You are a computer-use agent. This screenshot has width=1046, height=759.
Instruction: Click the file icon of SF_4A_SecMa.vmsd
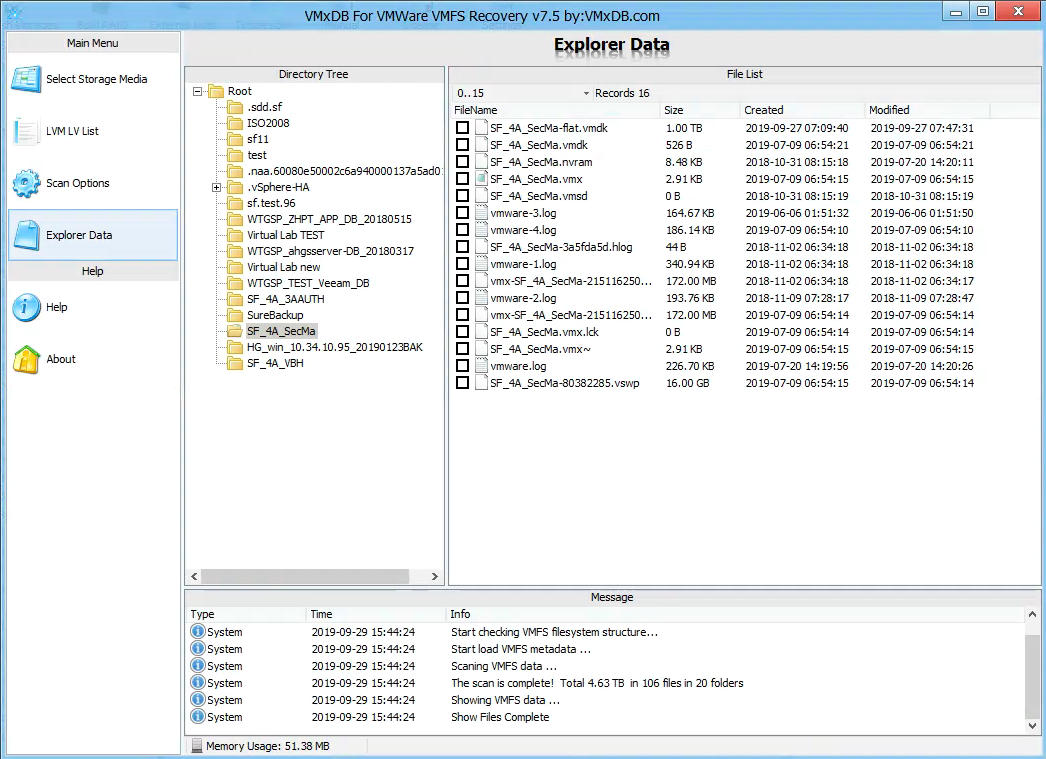pos(481,195)
